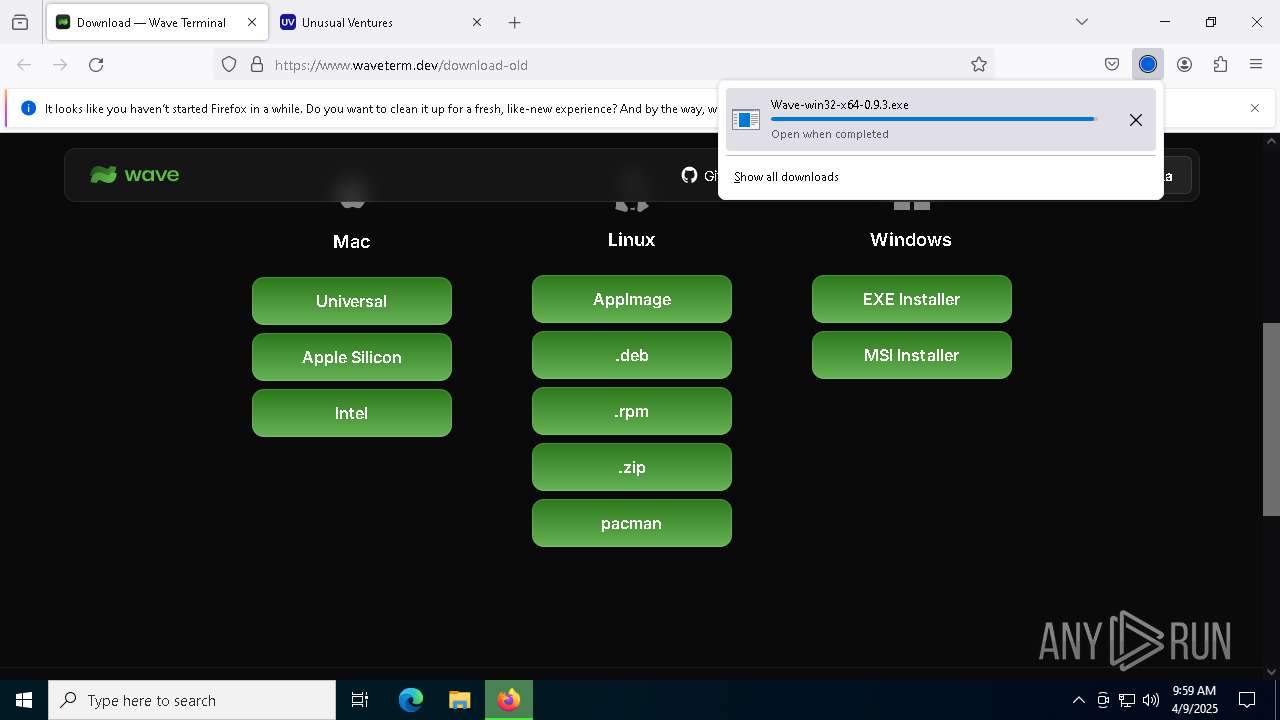
Task: Toggle the downloads panel button
Action: (1148, 65)
